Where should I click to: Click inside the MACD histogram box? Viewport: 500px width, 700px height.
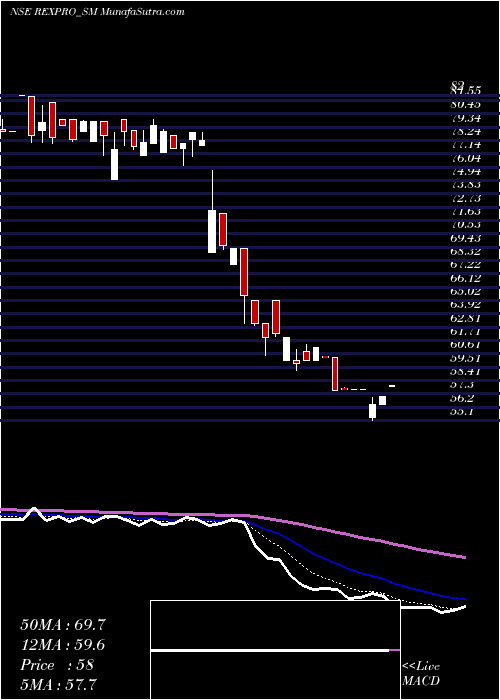(x=275, y=650)
